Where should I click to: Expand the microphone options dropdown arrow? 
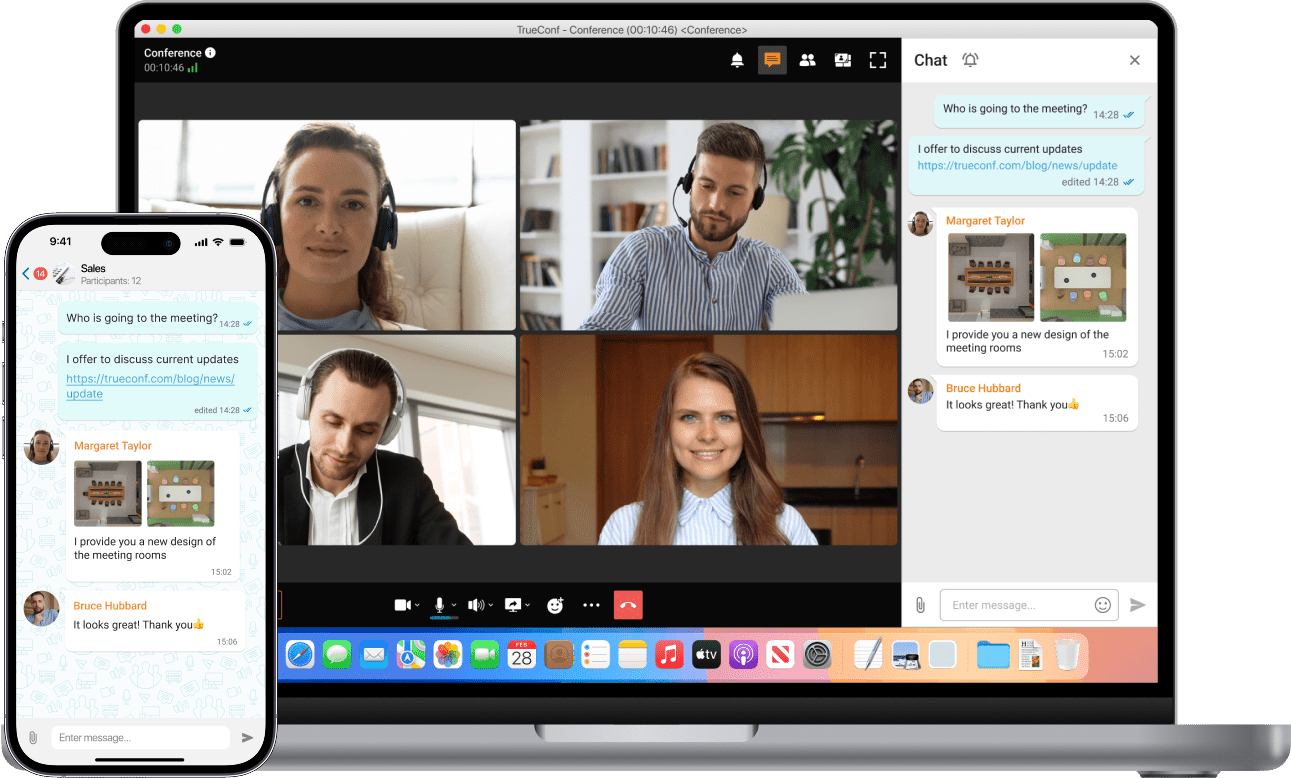[454, 606]
